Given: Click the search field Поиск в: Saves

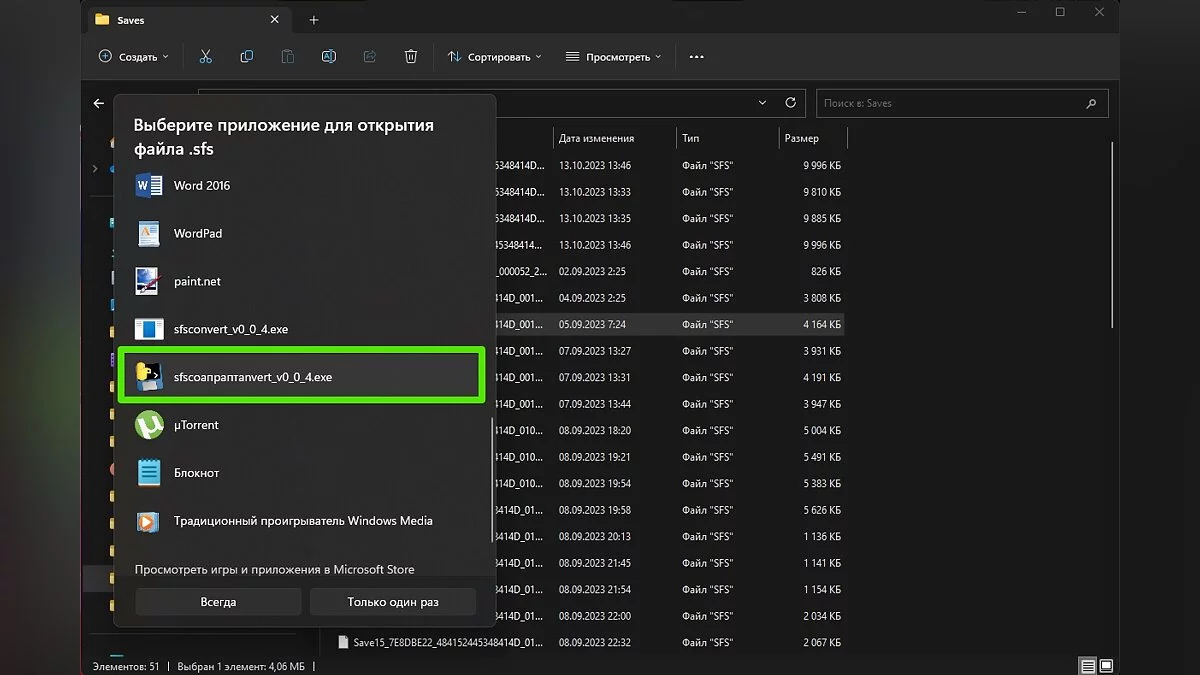Looking at the screenshot, I should [x=950, y=103].
